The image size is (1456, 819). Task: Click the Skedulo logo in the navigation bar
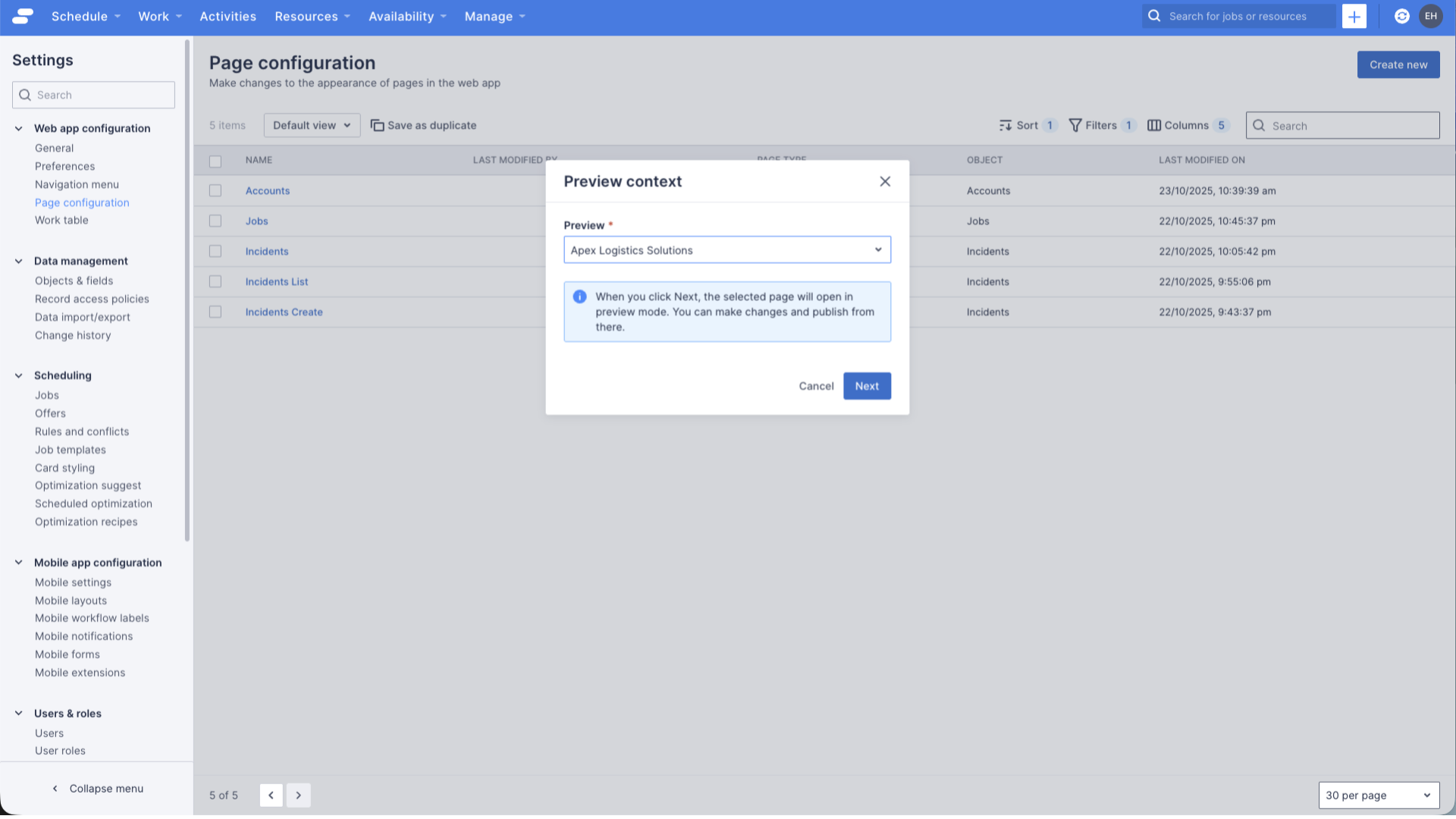(21, 16)
